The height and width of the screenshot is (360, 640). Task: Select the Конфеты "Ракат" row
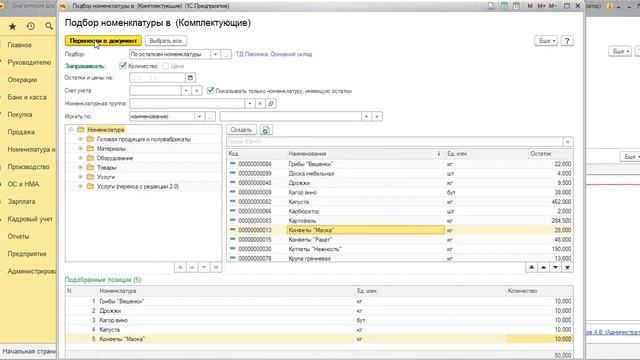pos(400,240)
